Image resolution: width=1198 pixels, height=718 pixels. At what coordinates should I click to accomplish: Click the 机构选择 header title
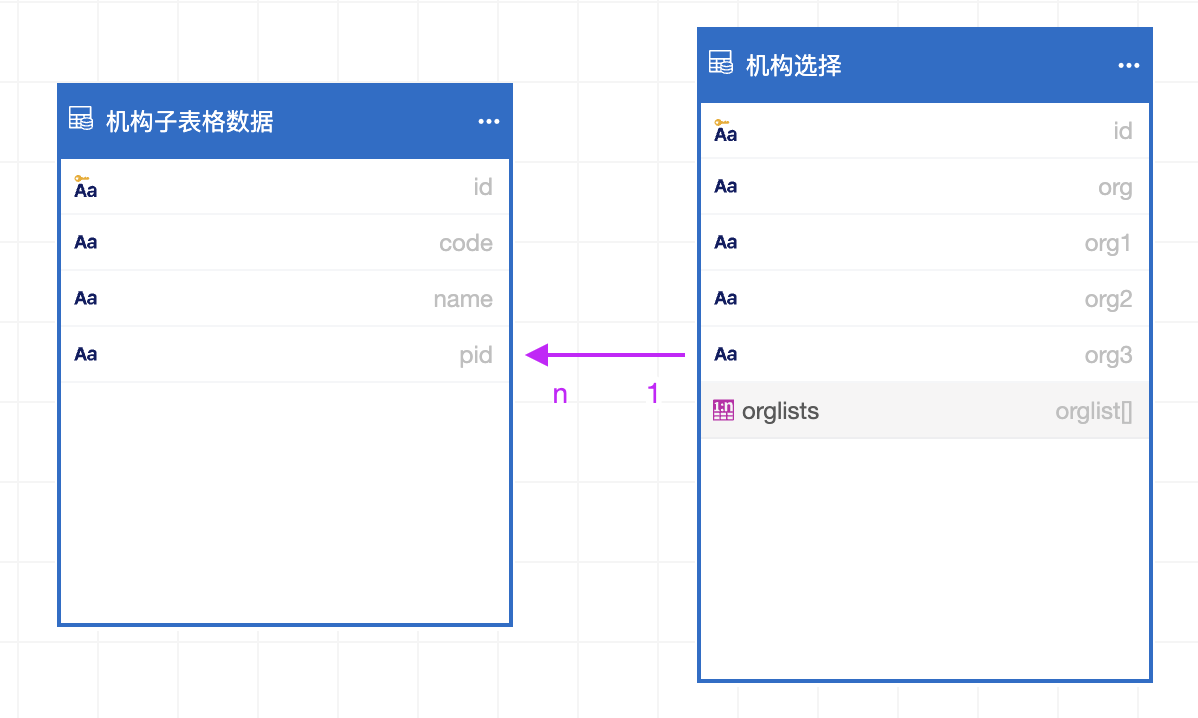pyautogui.click(x=794, y=66)
